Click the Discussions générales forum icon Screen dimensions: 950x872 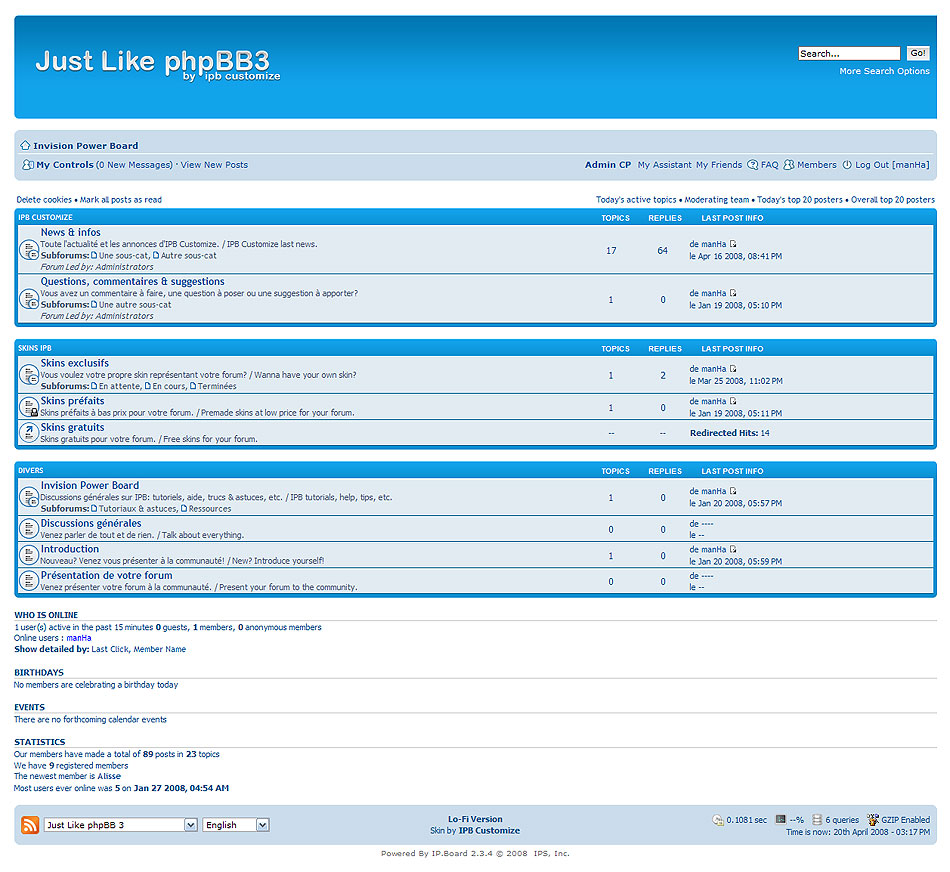click(29, 528)
